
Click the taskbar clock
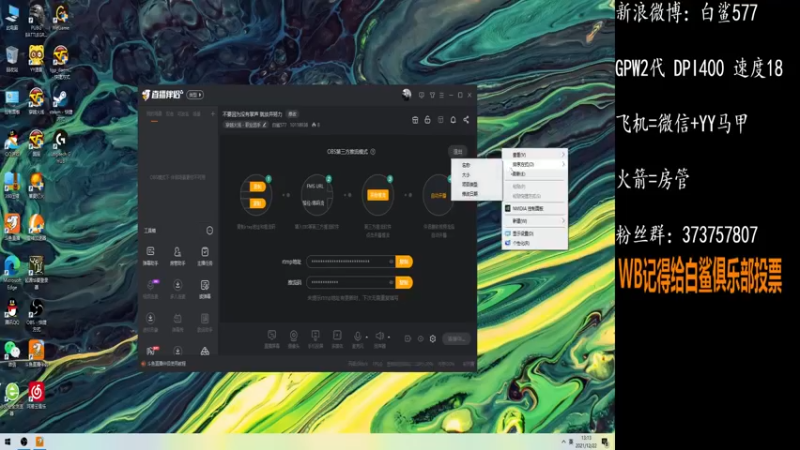tap(586, 442)
